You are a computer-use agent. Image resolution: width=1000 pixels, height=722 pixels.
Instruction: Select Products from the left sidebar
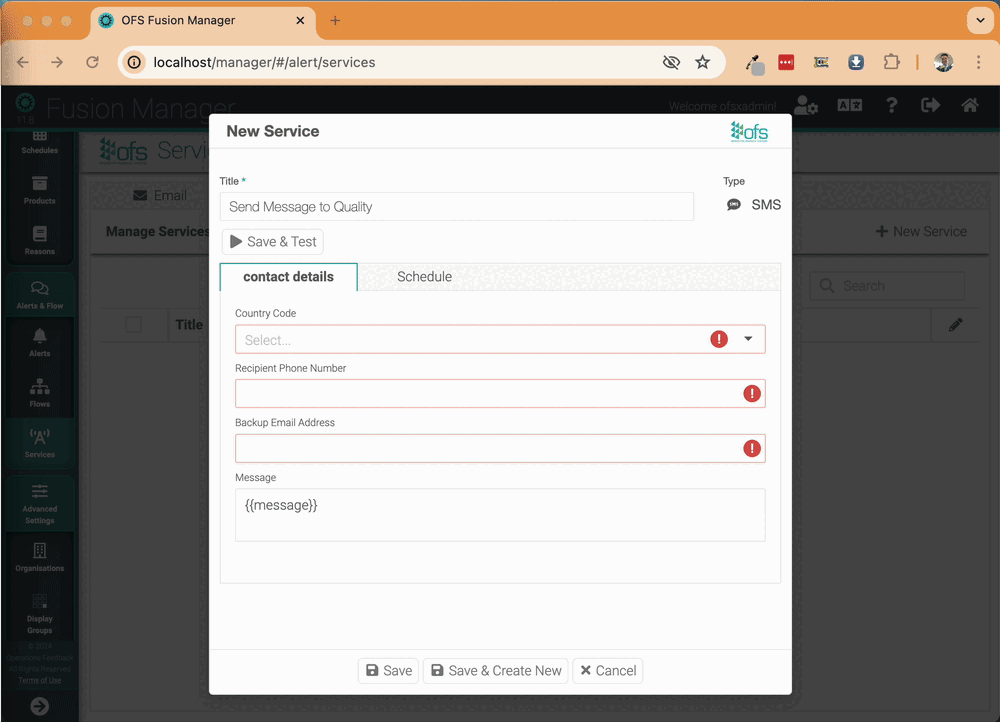click(39, 192)
